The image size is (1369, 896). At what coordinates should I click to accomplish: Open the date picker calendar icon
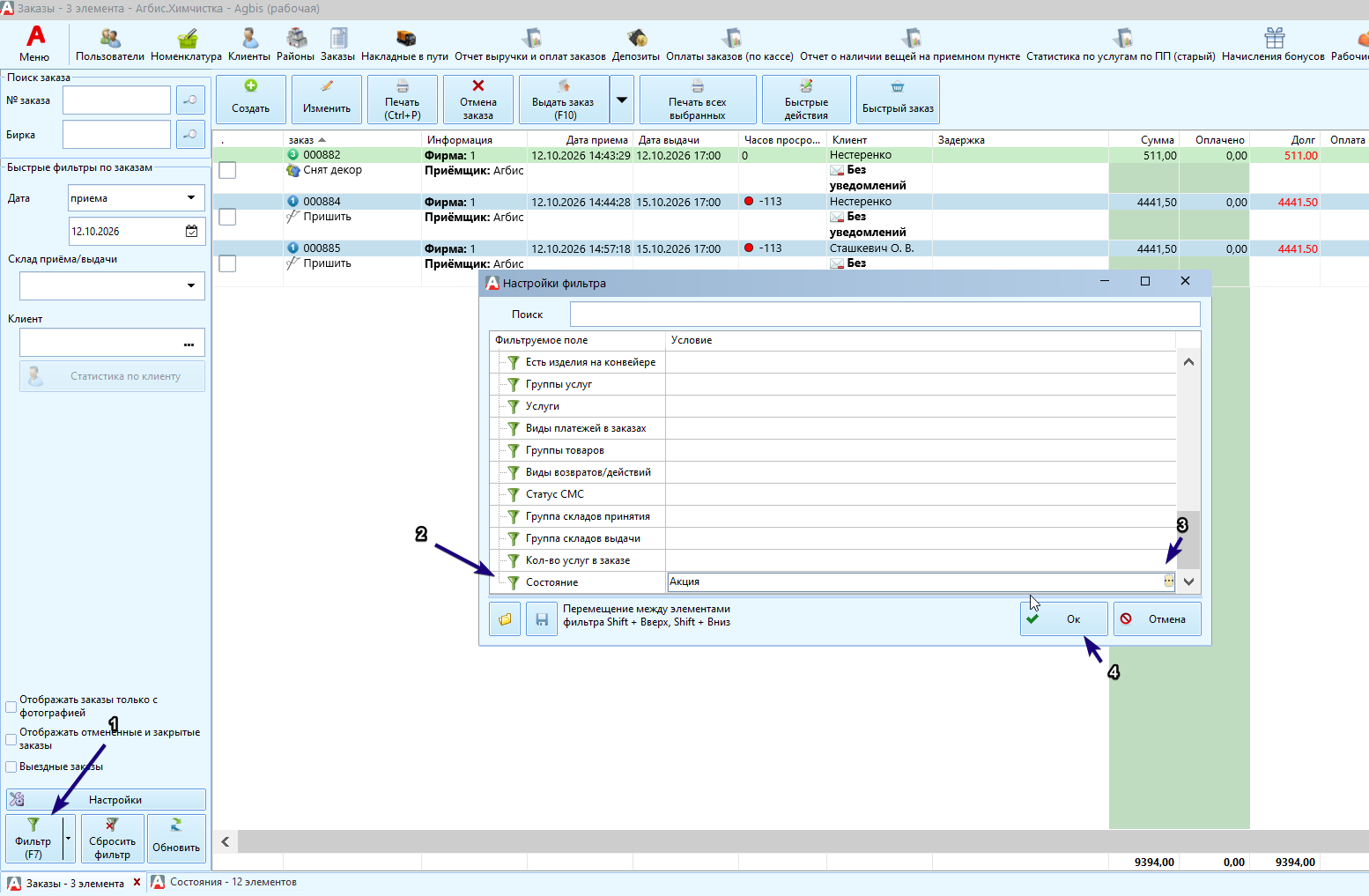[191, 232]
